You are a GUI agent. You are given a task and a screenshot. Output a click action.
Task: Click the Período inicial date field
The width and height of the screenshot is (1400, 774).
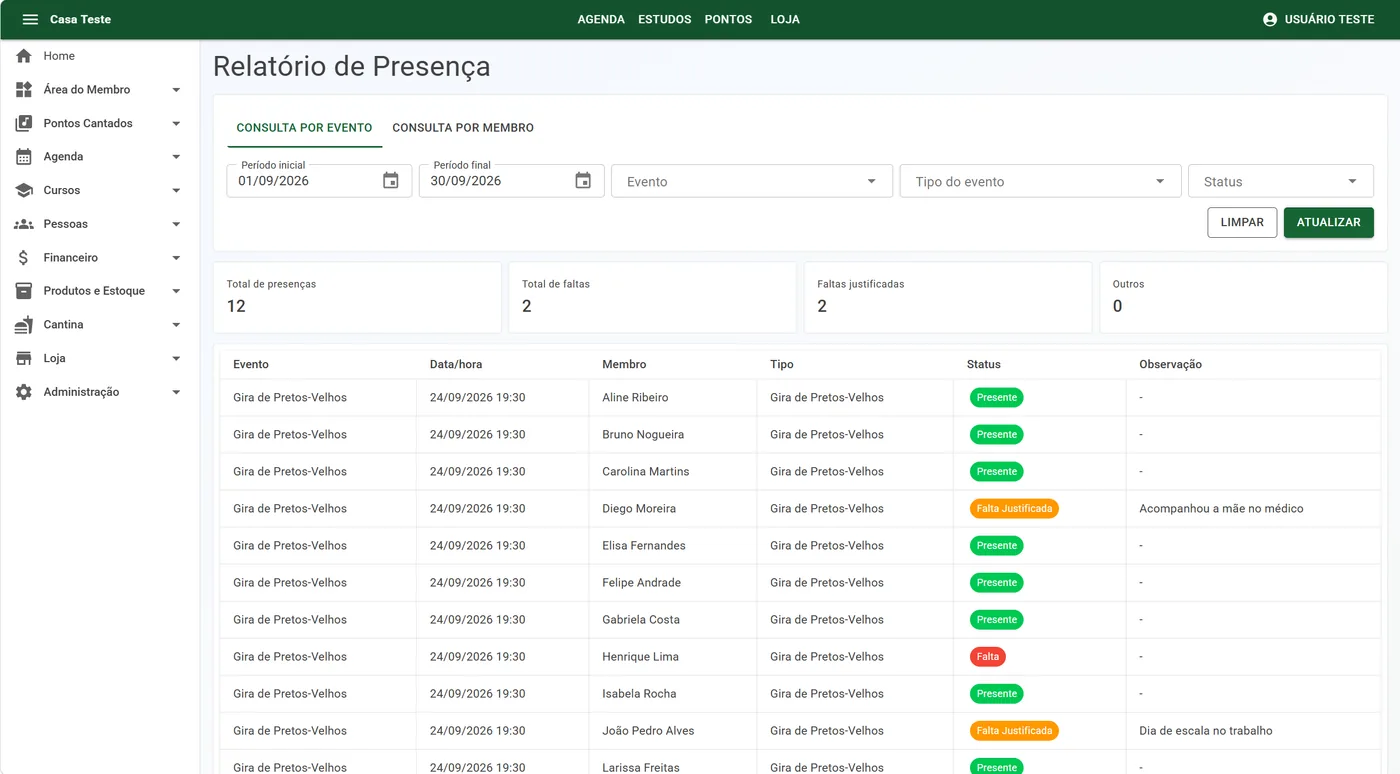(x=319, y=181)
